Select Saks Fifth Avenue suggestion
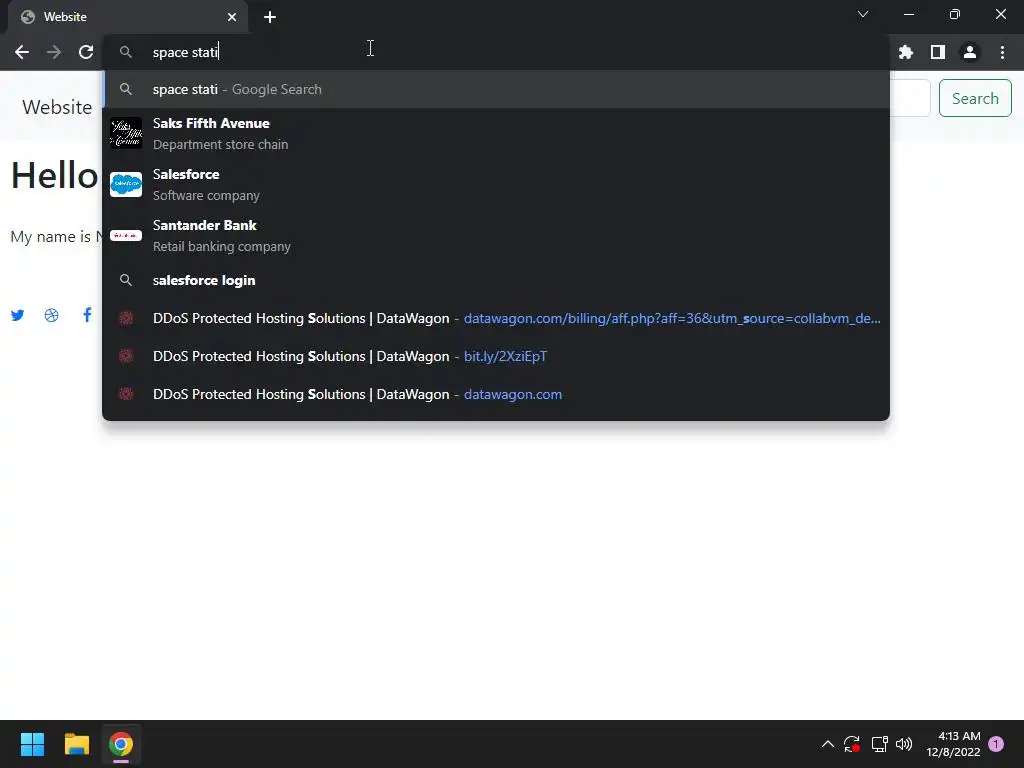 coord(496,133)
